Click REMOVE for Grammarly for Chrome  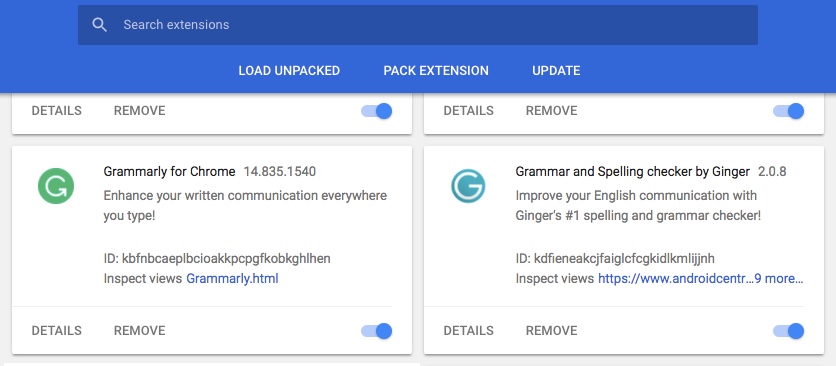point(140,331)
